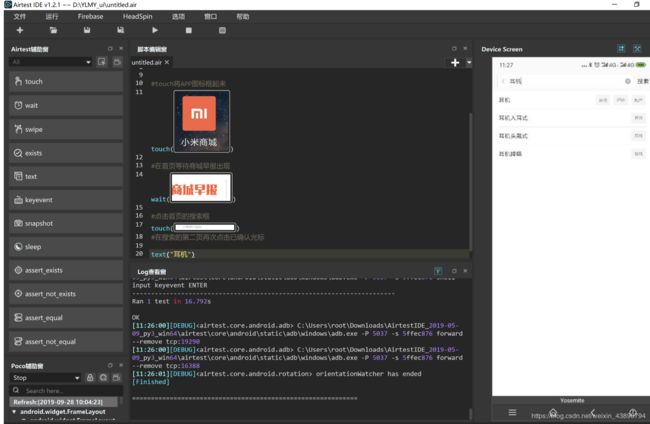Select the wait command
The image size is (650, 424).
[66, 105]
